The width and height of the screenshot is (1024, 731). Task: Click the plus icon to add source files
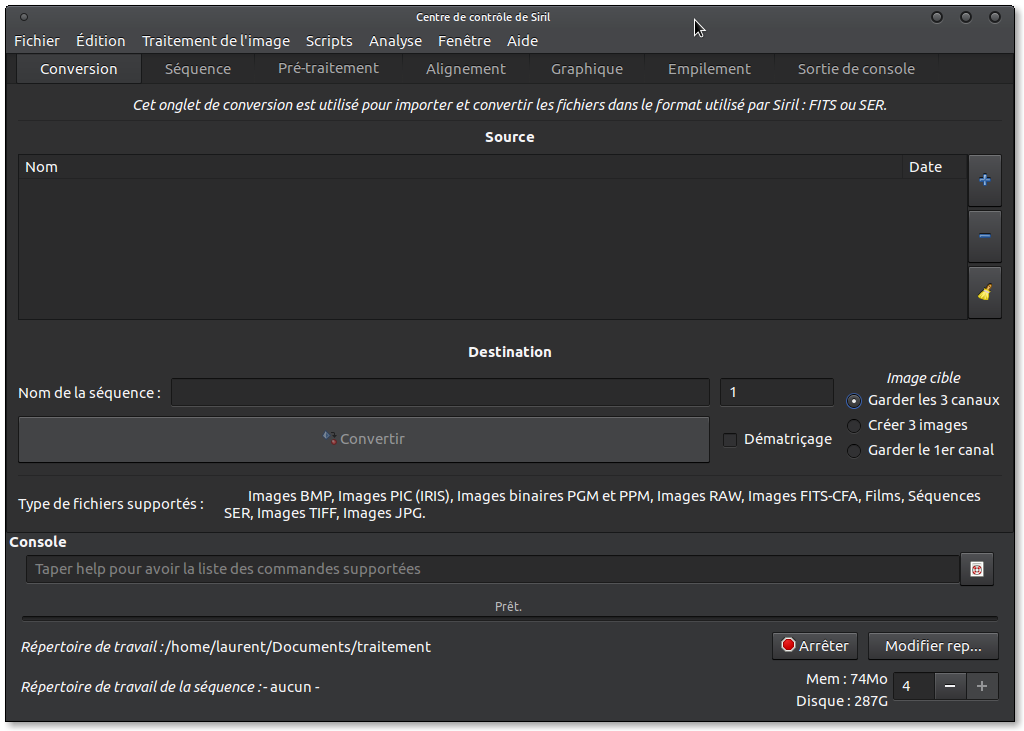tap(984, 180)
